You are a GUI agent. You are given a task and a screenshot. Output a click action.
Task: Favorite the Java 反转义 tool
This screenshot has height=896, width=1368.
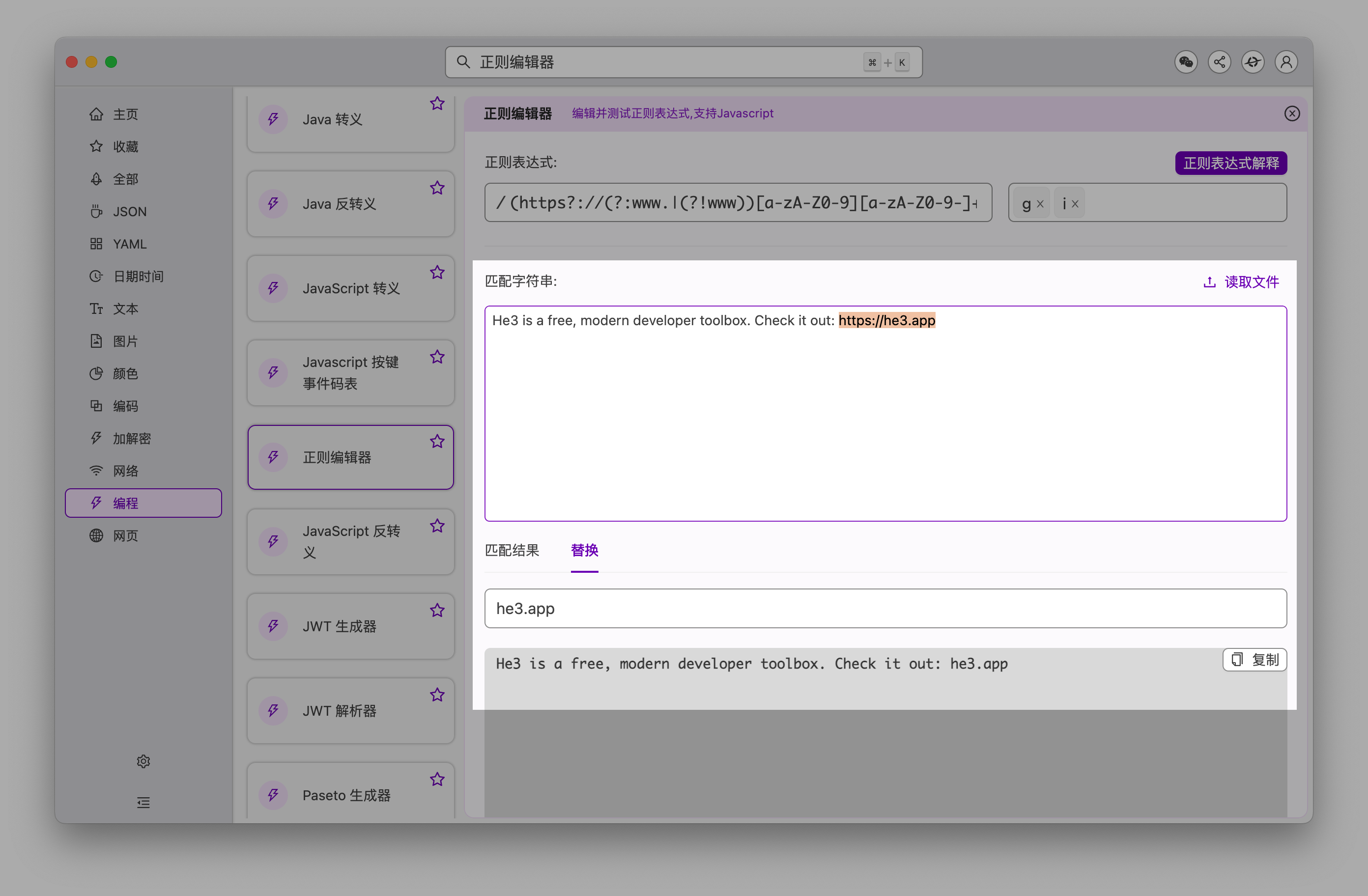click(x=437, y=188)
